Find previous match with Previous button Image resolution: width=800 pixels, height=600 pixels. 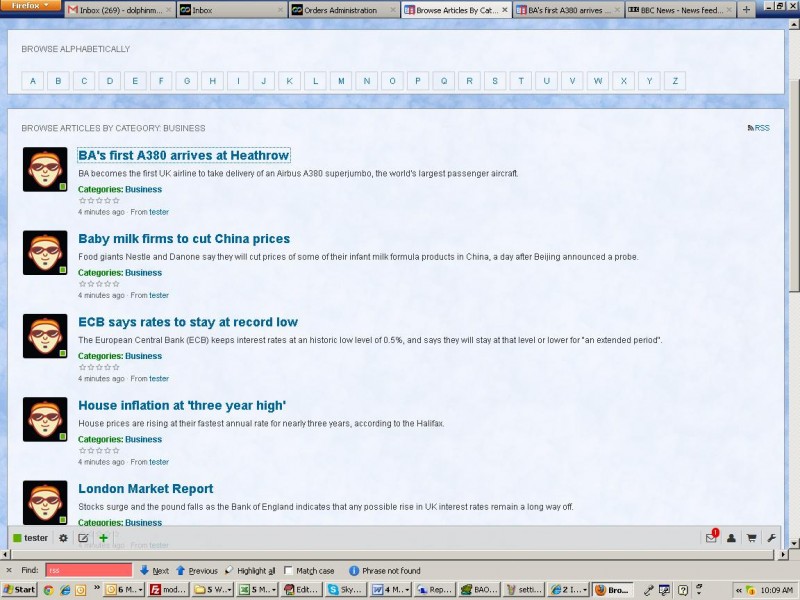pyautogui.click(x=197, y=570)
